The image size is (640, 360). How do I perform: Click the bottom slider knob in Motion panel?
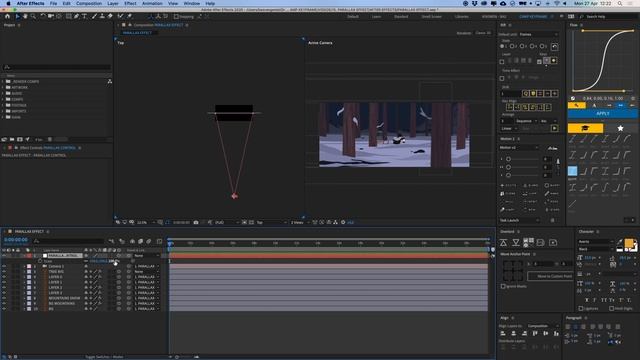[509, 175]
